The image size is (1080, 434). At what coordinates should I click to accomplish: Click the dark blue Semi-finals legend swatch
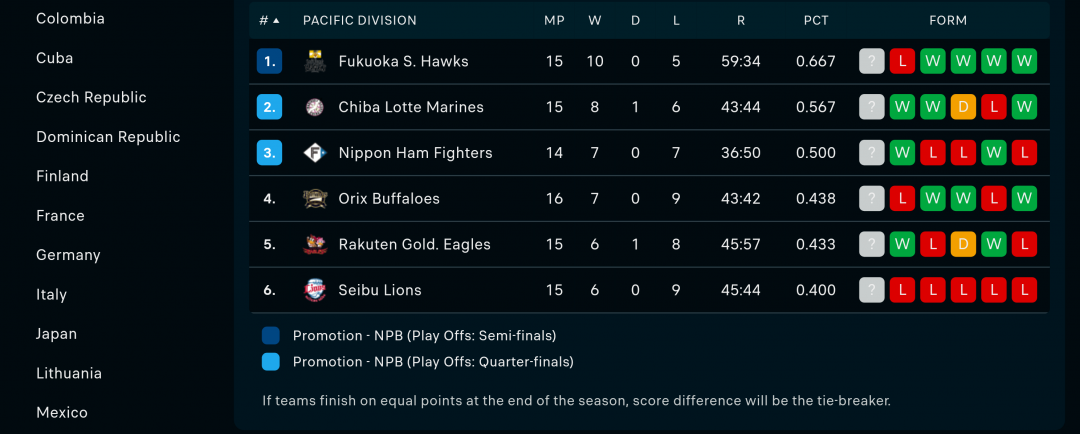(271, 335)
